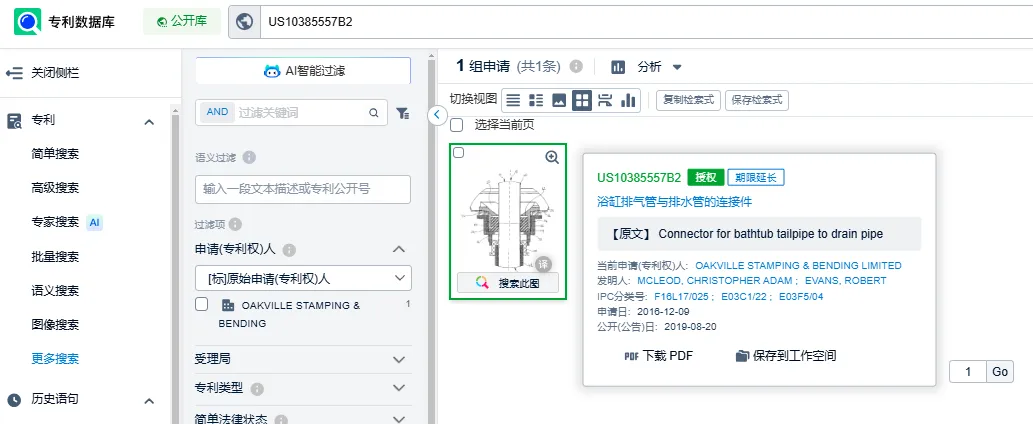The width and height of the screenshot is (1033, 424).
Task: Open 简单搜索 in the sidebar
Action: (x=55, y=154)
